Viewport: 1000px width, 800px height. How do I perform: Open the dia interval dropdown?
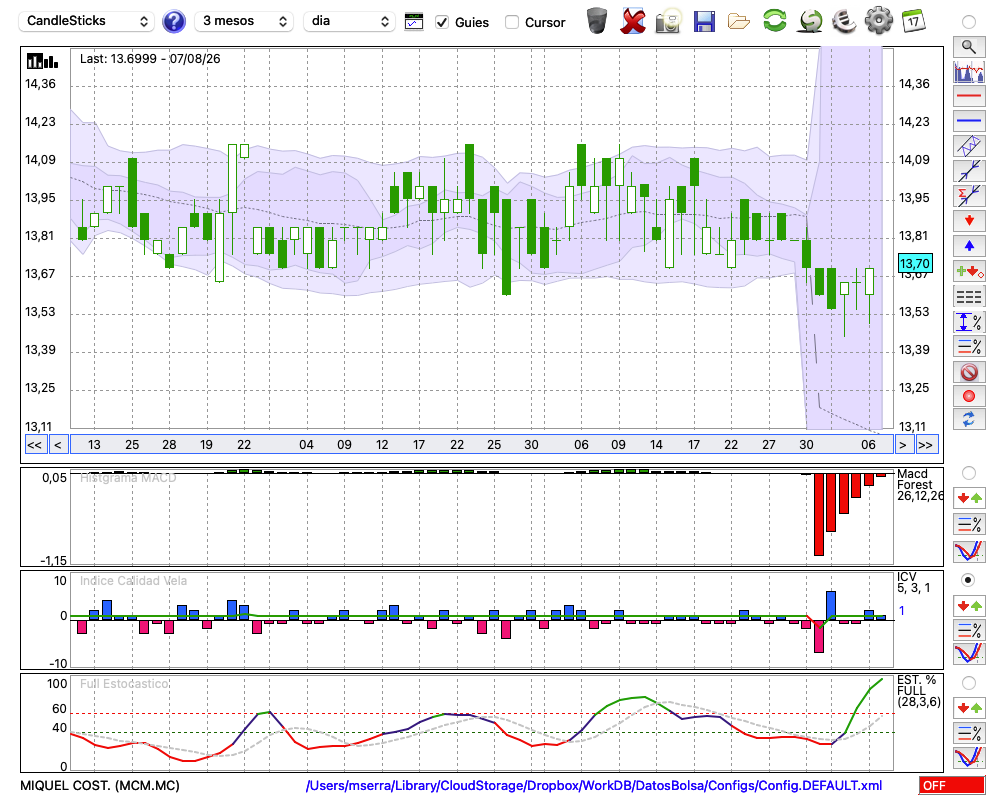pyautogui.click(x=349, y=21)
